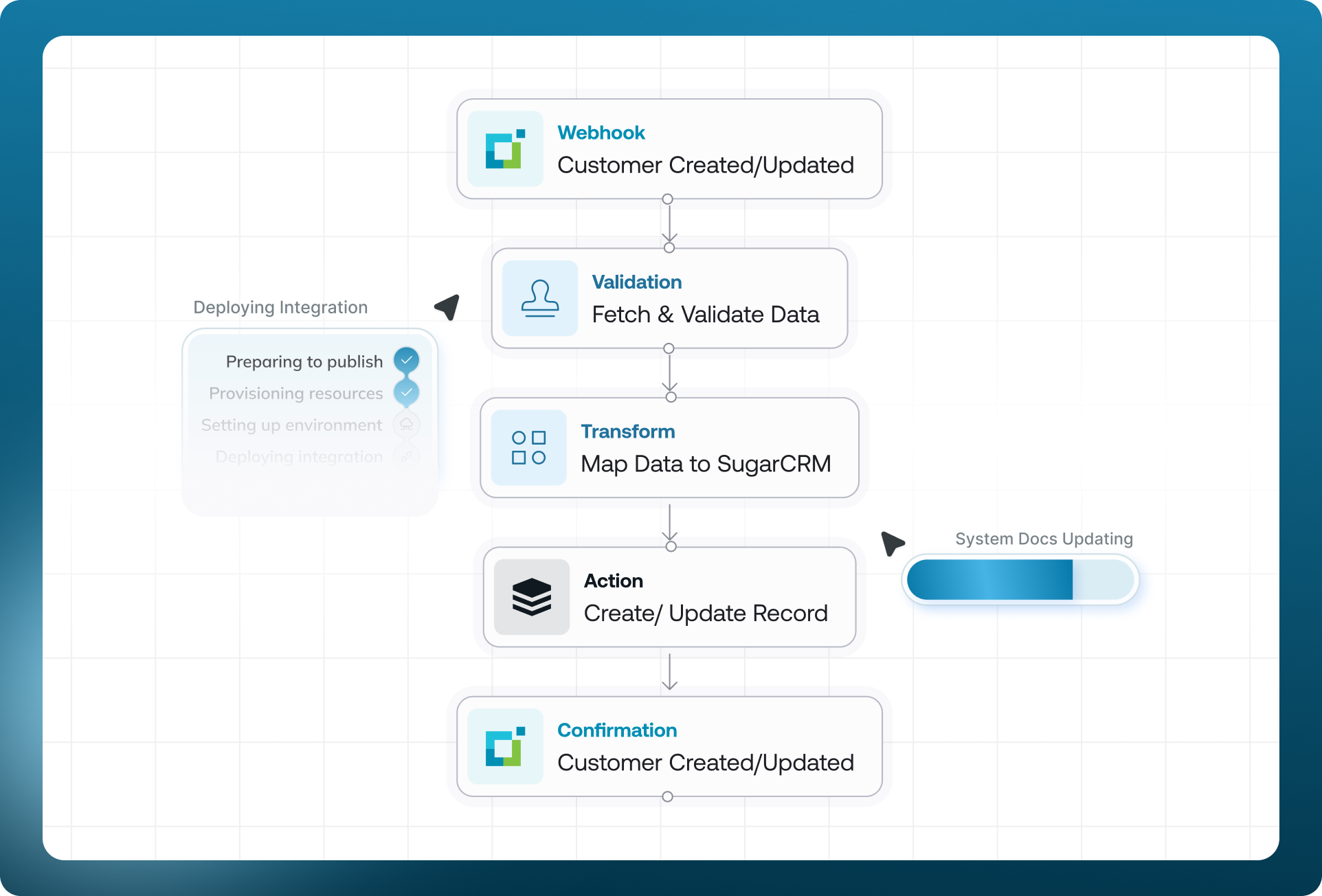Screen dimensions: 1322x896
Task: Select the Webhook Customer Created/Updated node
Action: click(705, 166)
